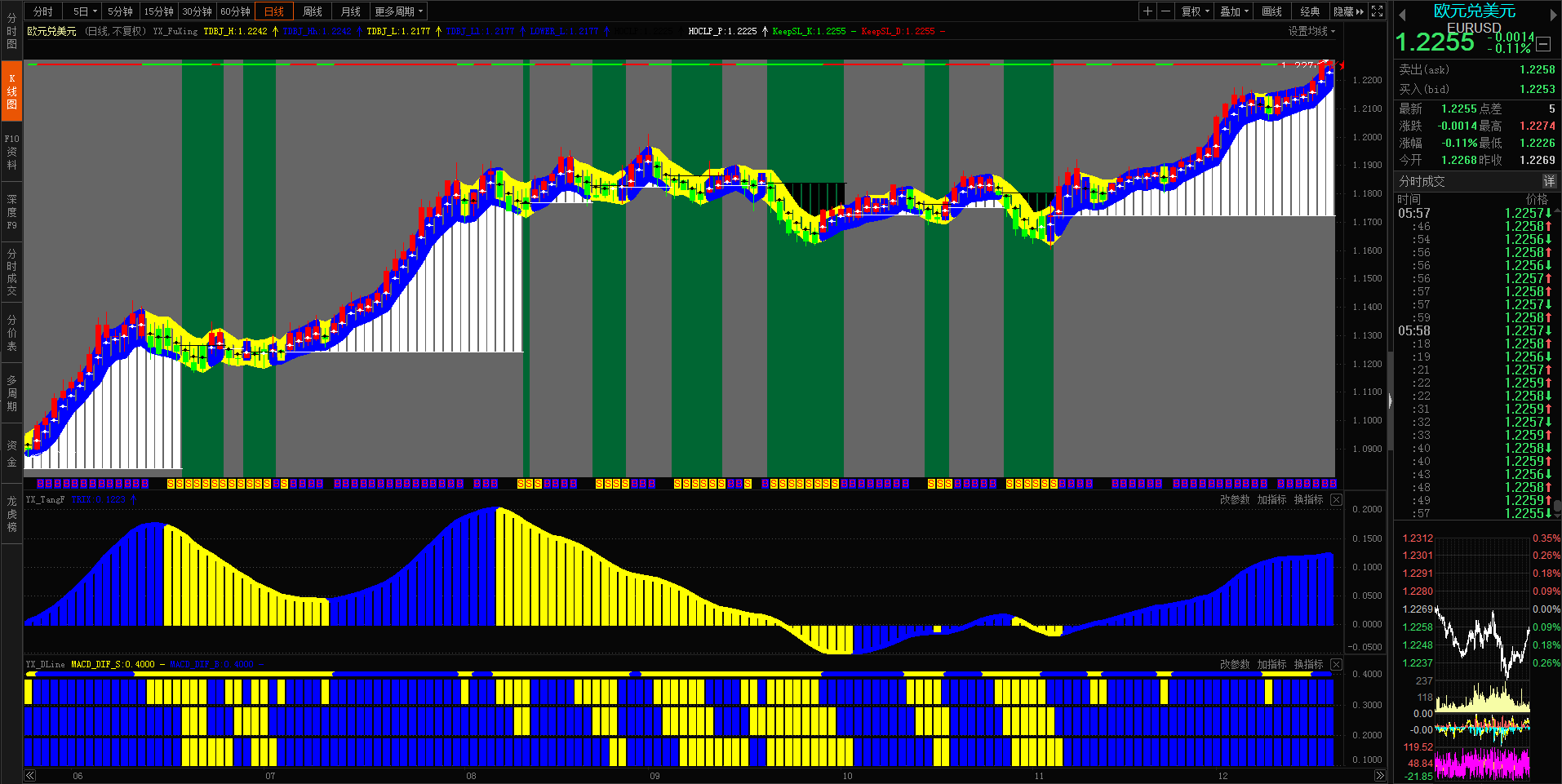The image size is (1562, 784).
Task: Switch to 经典 classic view mode
Action: [1310, 11]
